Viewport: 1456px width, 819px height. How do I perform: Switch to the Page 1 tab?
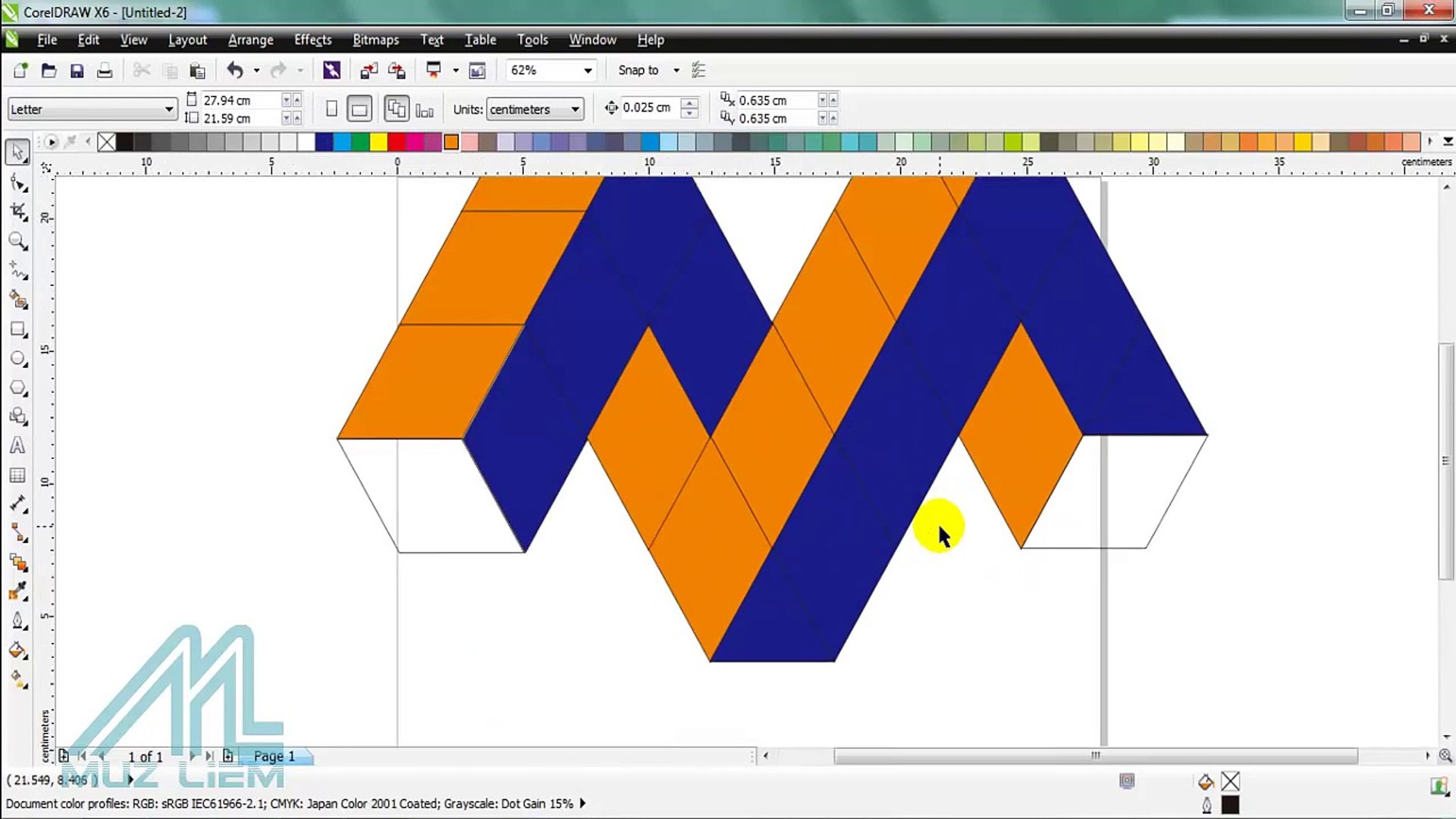click(x=274, y=756)
